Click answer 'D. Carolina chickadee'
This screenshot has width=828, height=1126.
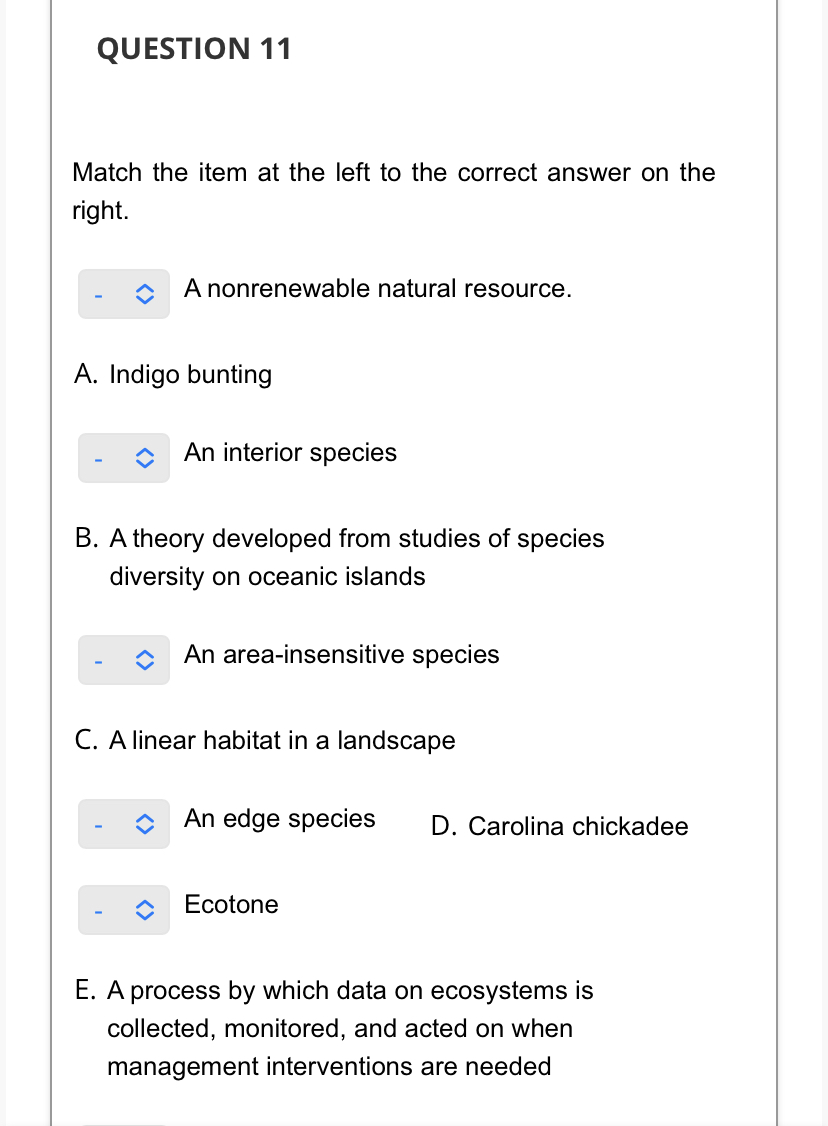point(560,827)
